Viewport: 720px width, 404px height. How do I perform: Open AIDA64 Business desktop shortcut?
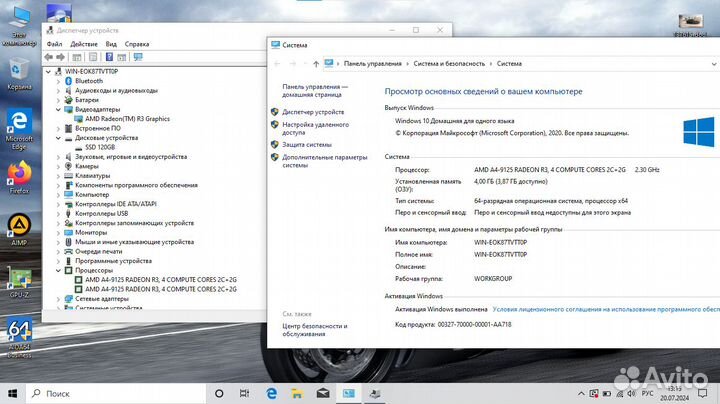click(19, 337)
